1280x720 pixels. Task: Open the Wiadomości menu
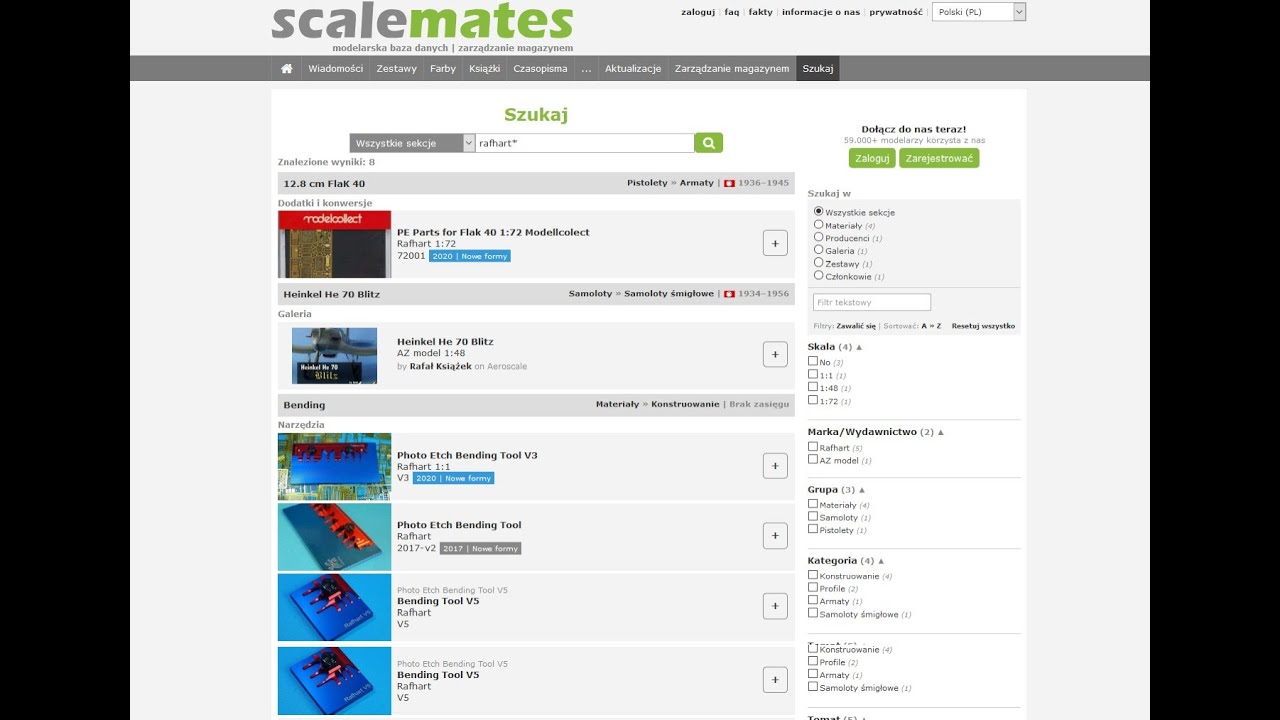pos(335,69)
